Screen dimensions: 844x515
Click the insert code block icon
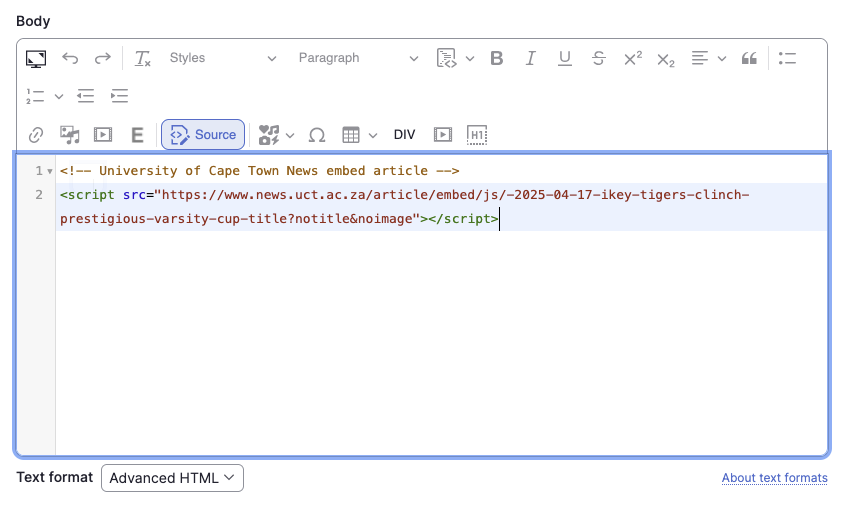(x=446, y=58)
